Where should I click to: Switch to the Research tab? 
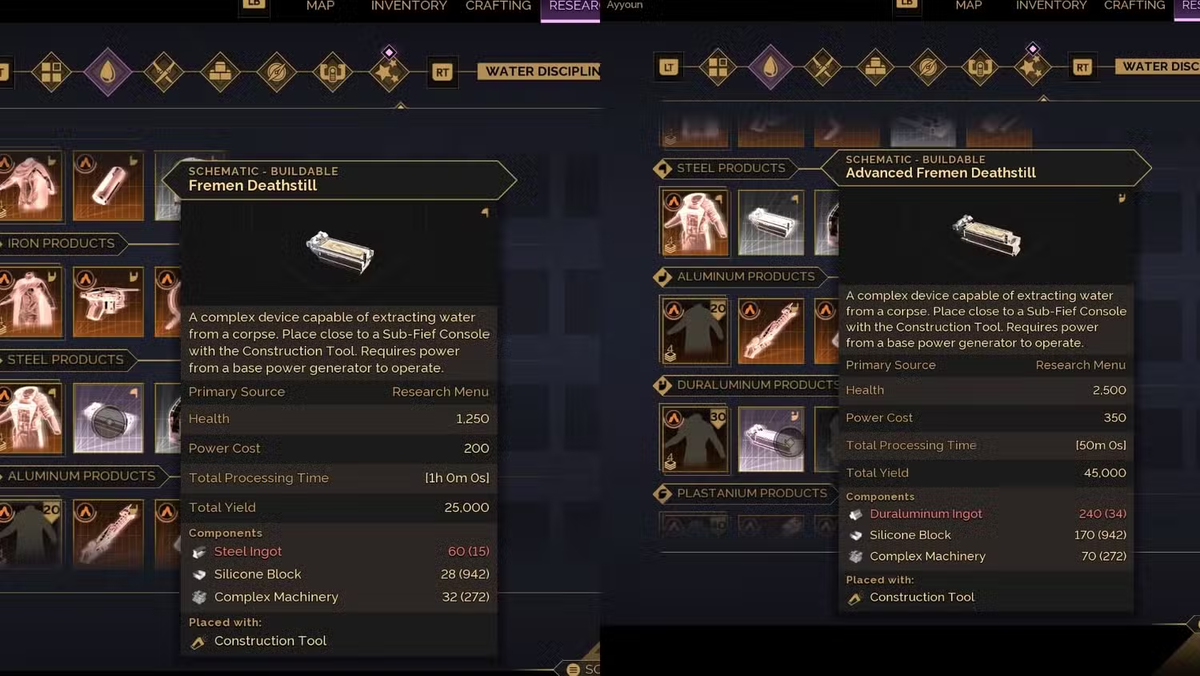pyautogui.click(x=571, y=6)
